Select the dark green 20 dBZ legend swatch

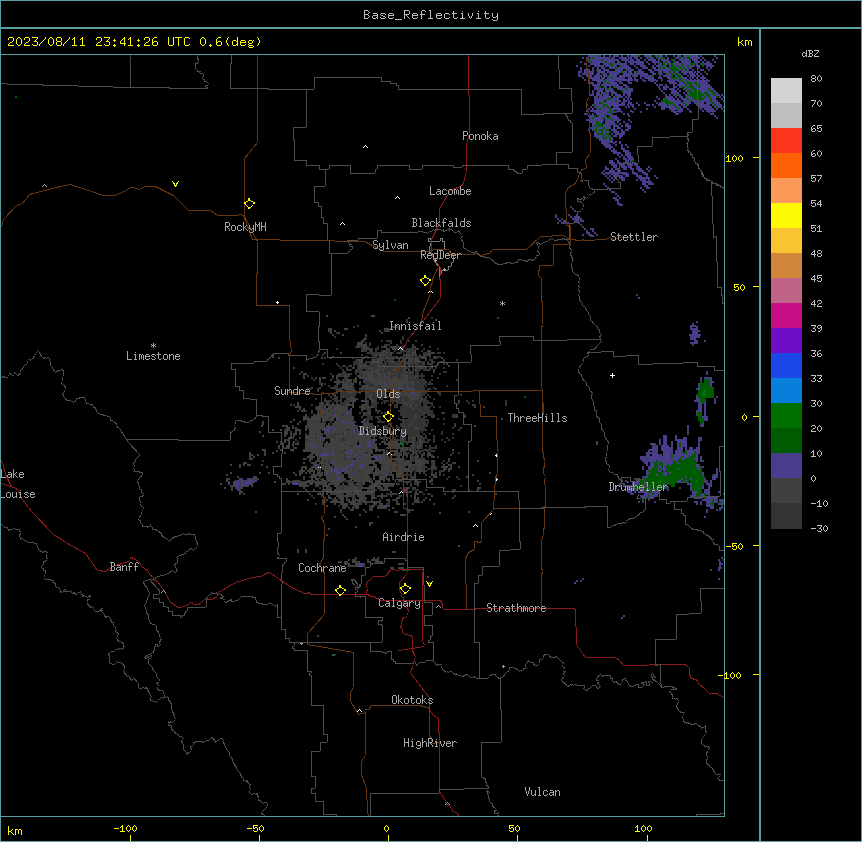786,440
